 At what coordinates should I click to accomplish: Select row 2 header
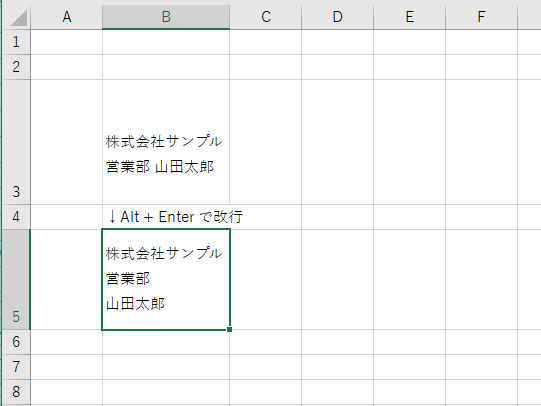pyautogui.click(x=16, y=67)
